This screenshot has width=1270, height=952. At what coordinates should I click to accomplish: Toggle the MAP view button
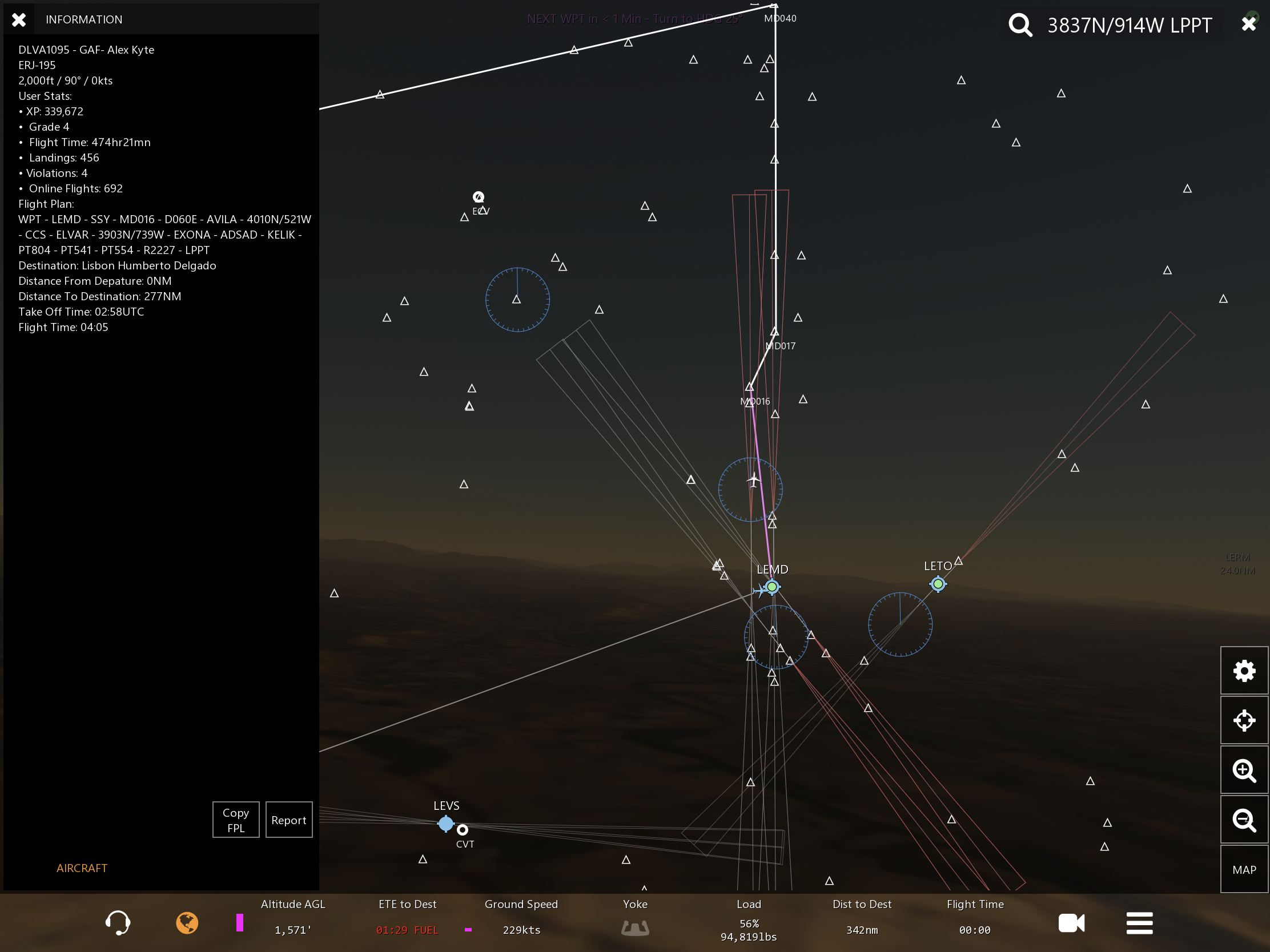coord(1244,869)
